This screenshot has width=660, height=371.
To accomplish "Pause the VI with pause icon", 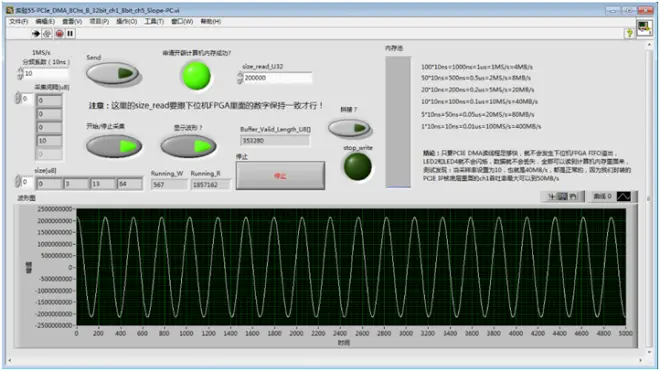I will point(70,33).
